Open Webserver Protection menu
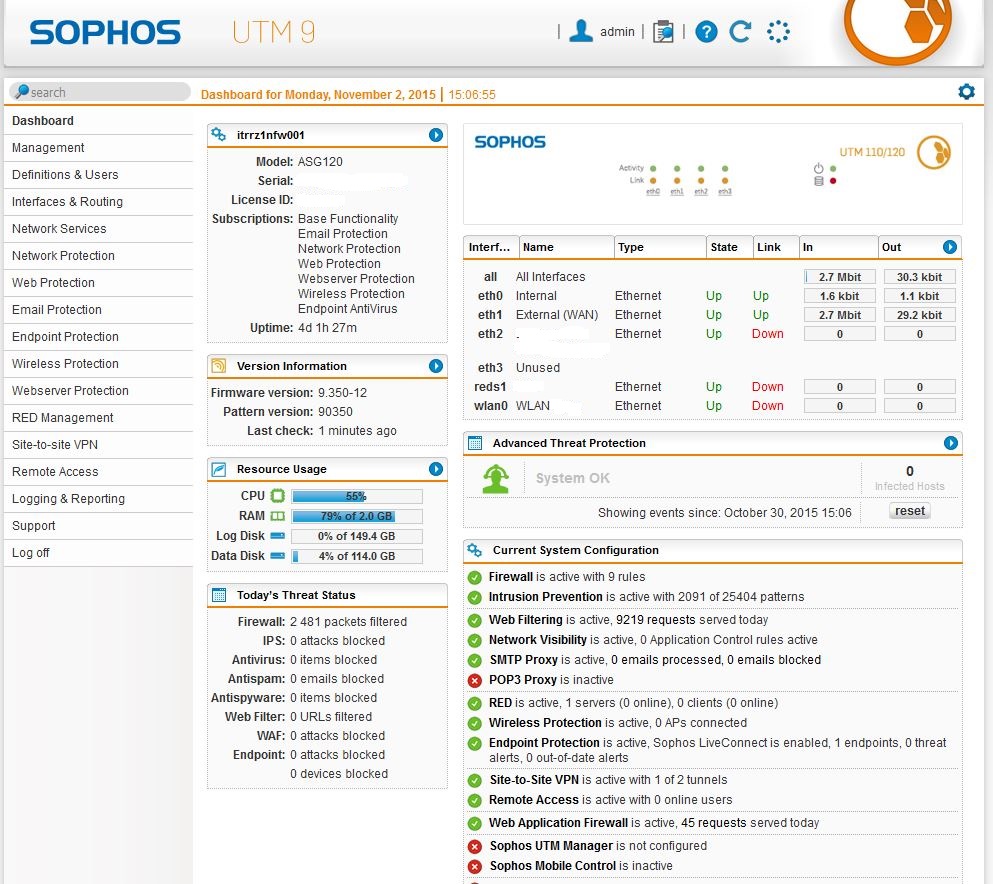 pyautogui.click(x=98, y=391)
